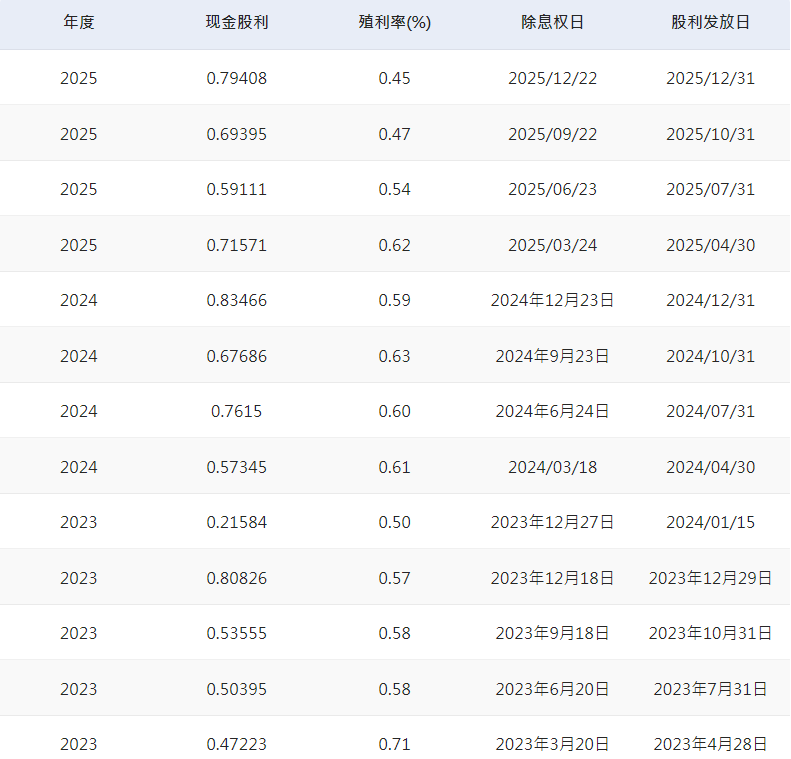Click year 2024 in 2024/03/18 row

(x=79, y=467)
